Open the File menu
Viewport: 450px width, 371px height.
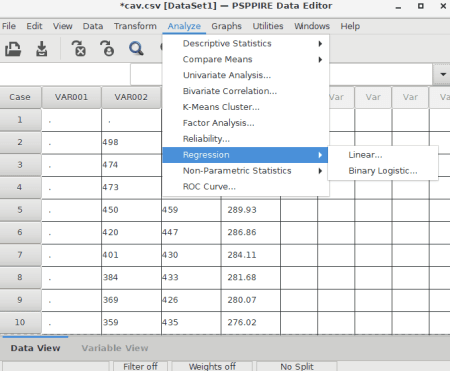9,26
